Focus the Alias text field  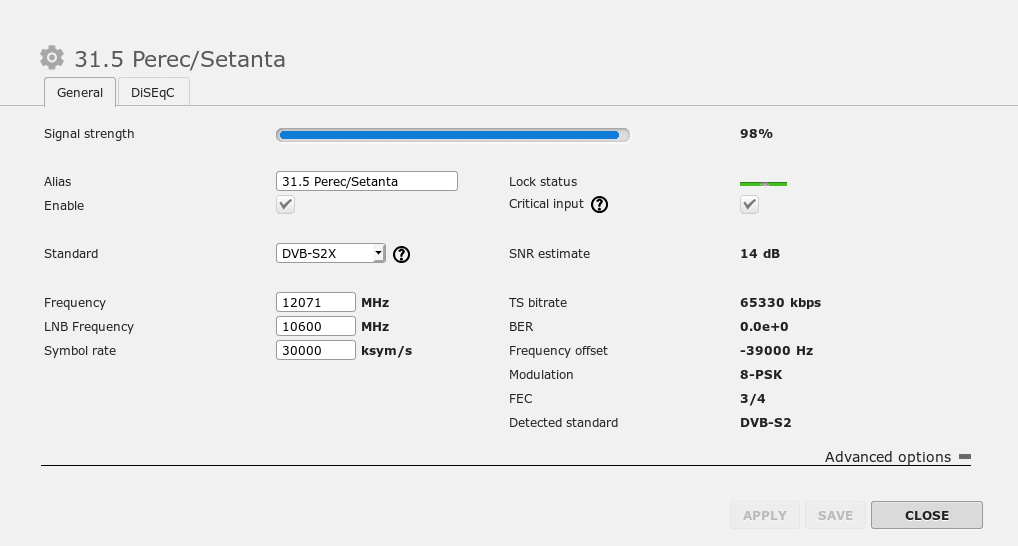[x=366, y=181]
